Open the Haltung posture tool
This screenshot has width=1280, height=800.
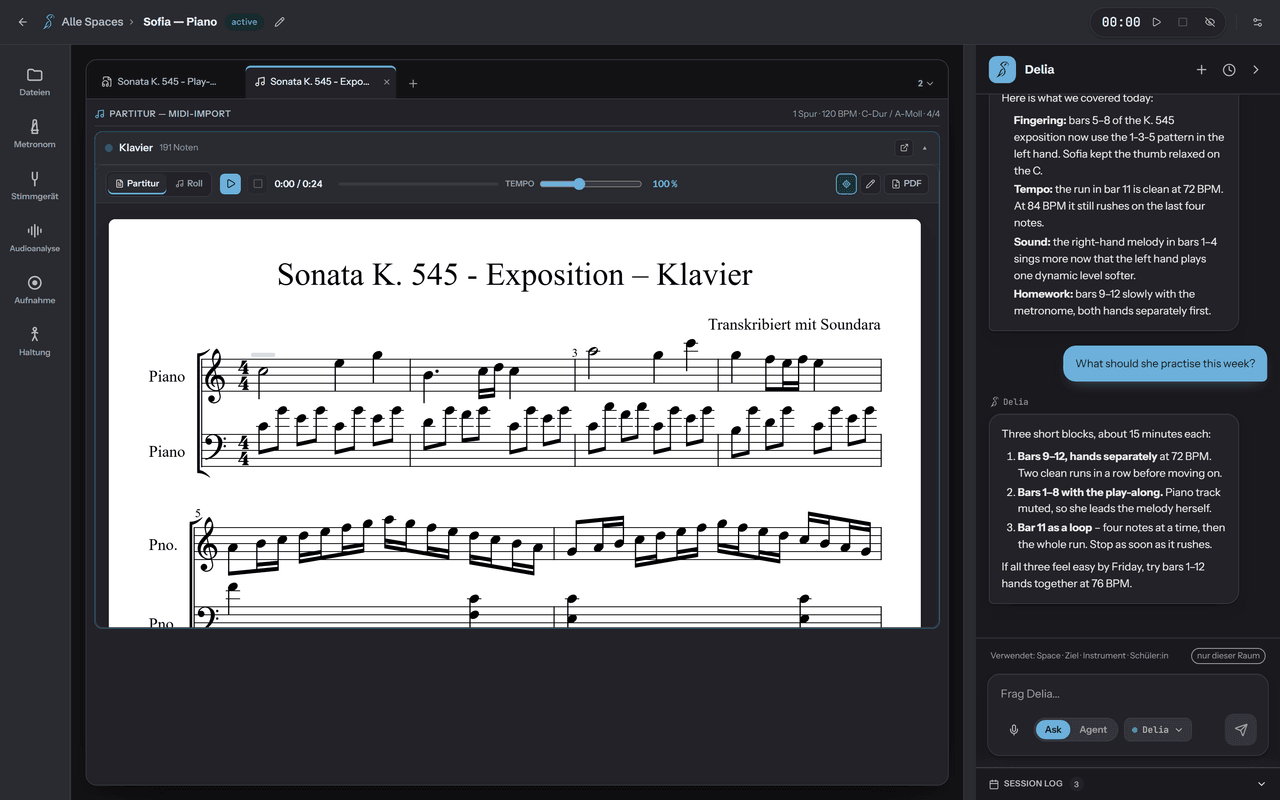click(x=35, y=341)
